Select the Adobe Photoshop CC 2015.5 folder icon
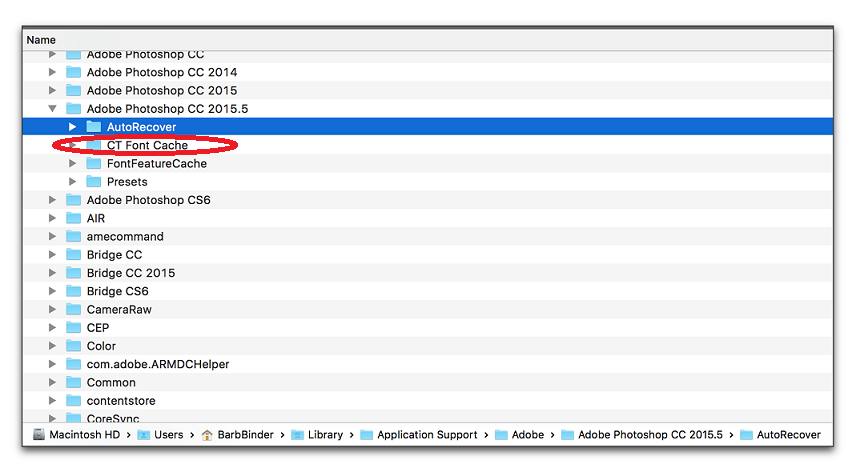 pyautogui.click(x=73, y=109)
